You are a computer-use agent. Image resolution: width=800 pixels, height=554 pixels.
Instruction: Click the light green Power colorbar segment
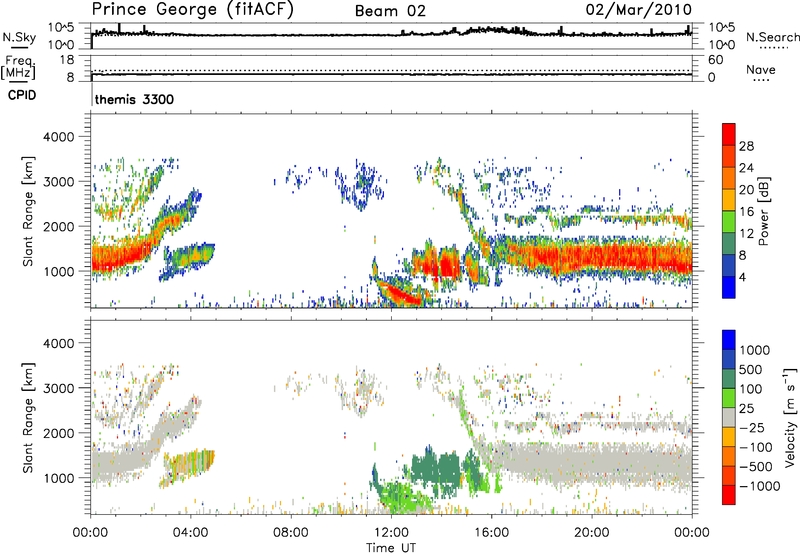click(x=729, y=221)
